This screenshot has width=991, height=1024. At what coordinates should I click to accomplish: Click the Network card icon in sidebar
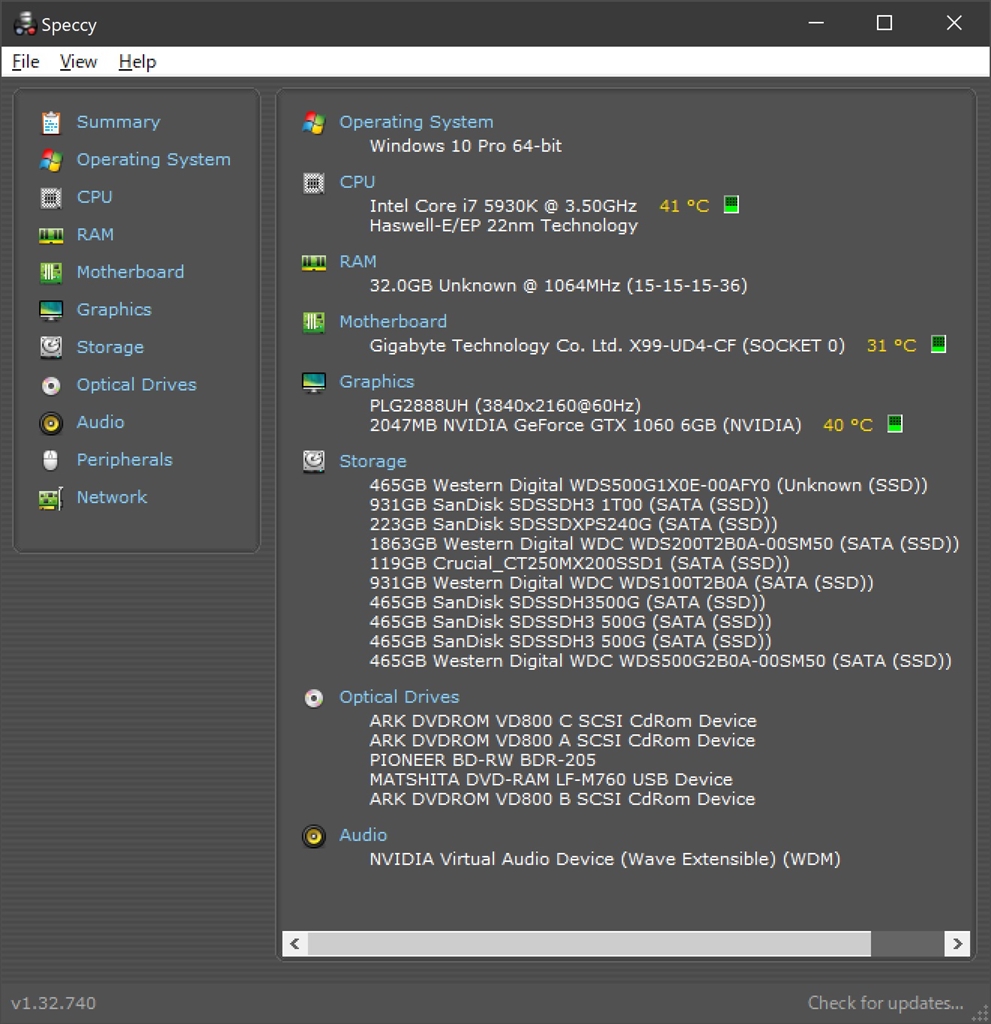tap(51, 498)
